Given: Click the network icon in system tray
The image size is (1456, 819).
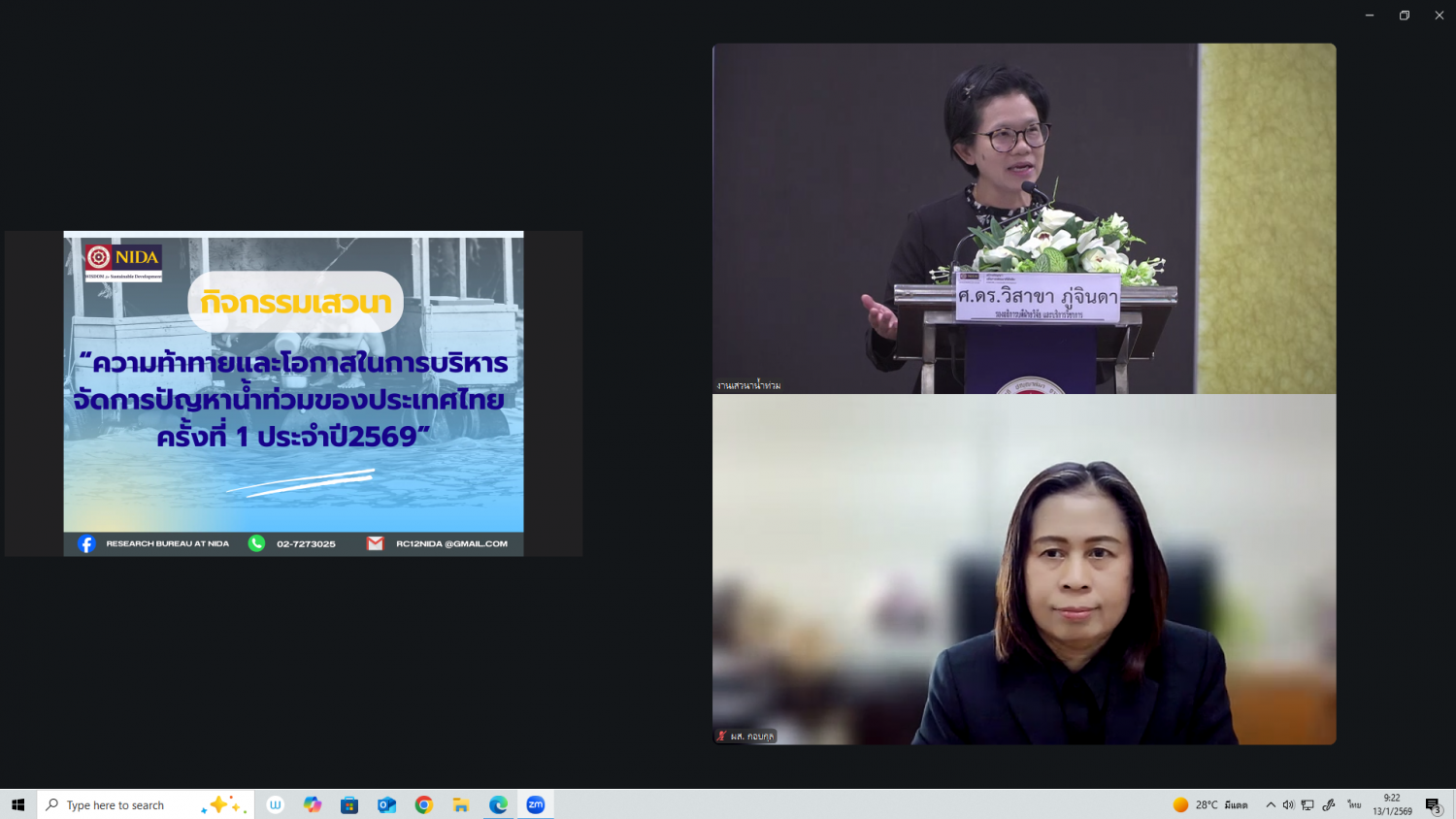Looking at the screenshot, I should click(x=1307, y=804).
